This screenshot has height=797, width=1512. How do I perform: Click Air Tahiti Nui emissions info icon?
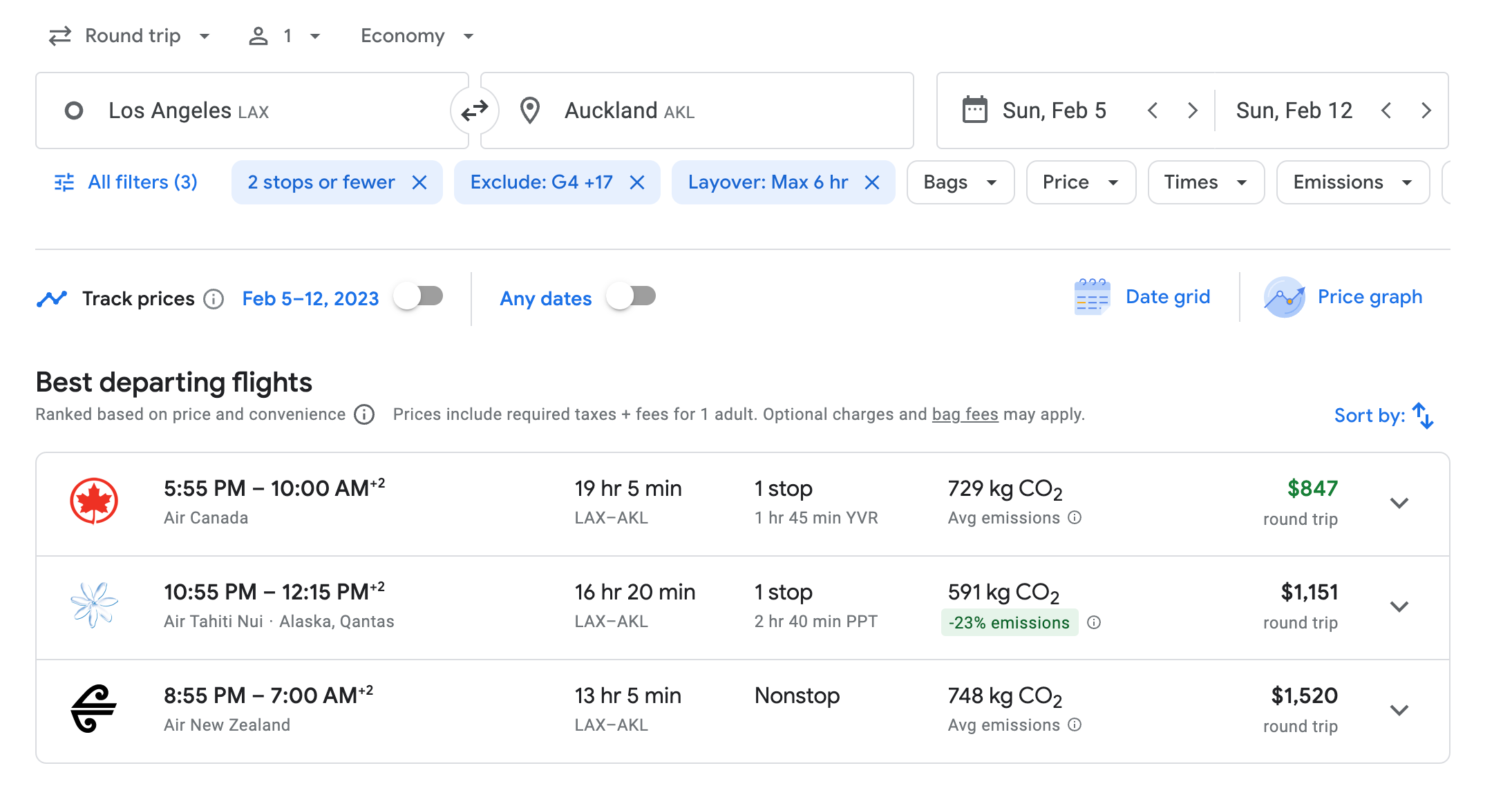[1094, 622]
